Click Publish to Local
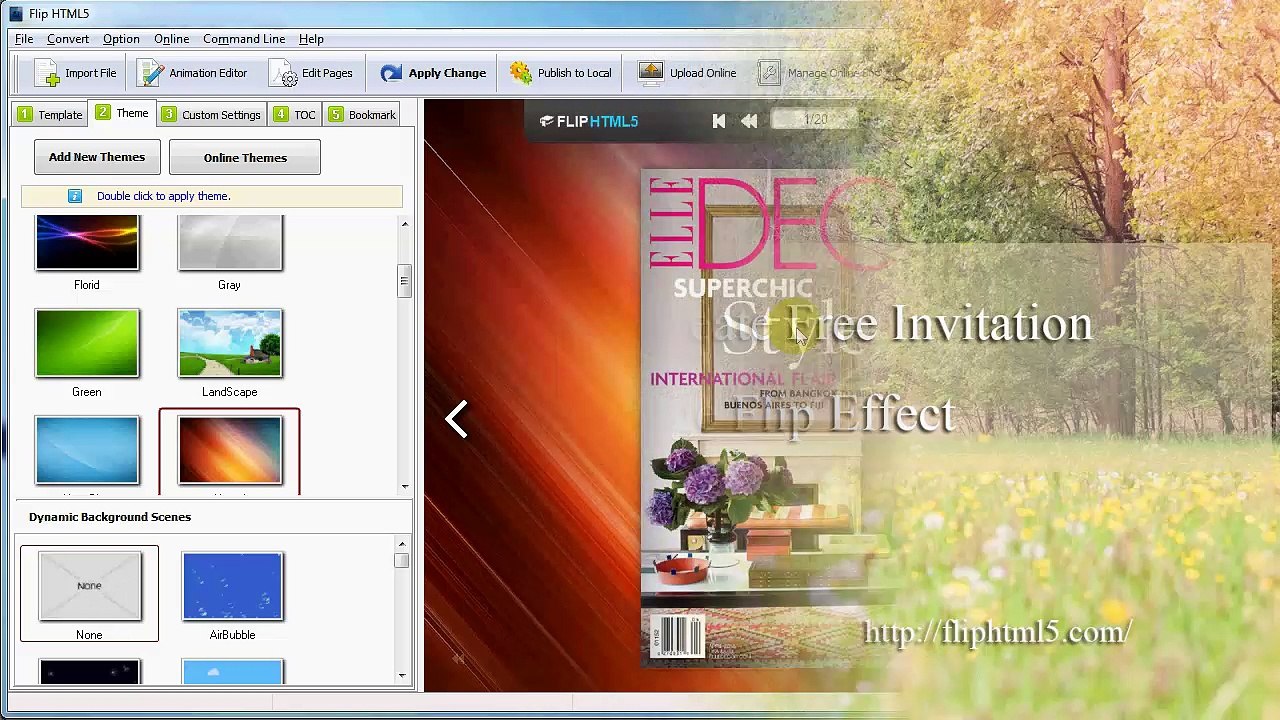This screenshot has height=720, width=1280. pos(560,73)
